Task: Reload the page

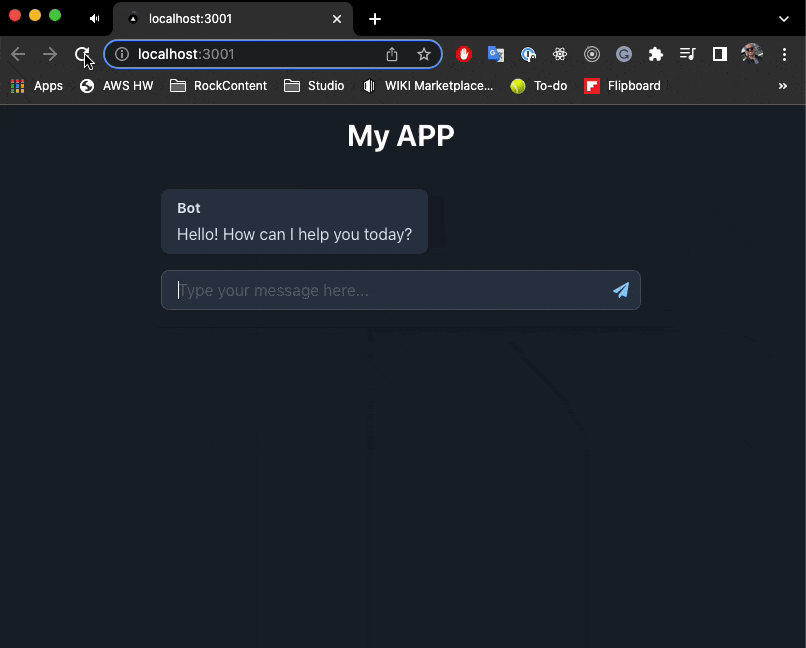Action: pyautogui.click(x=82, y=54)
